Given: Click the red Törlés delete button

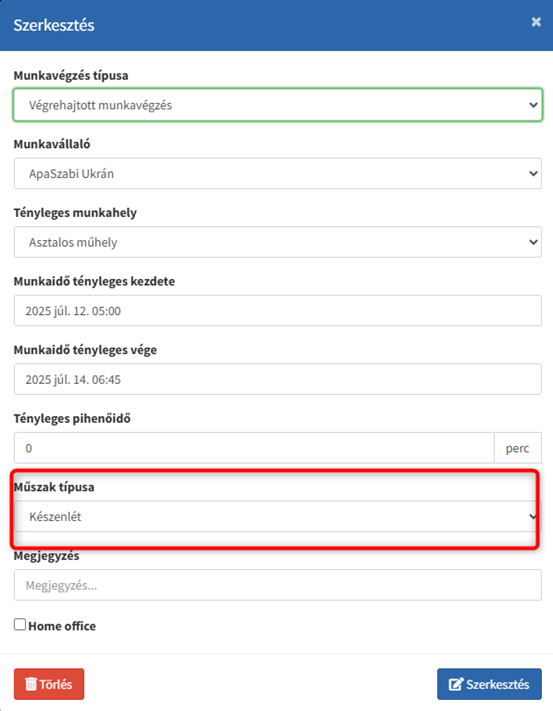Looking at the screenshot, I should (49, 684).
